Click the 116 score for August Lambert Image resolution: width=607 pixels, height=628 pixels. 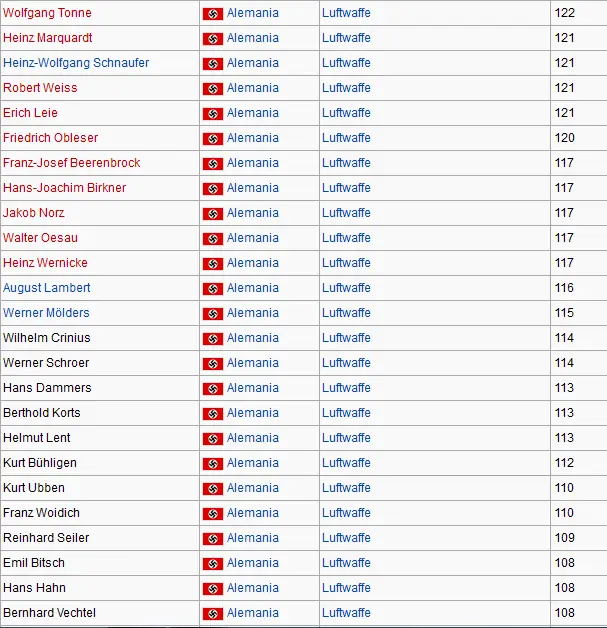[564, 288]
